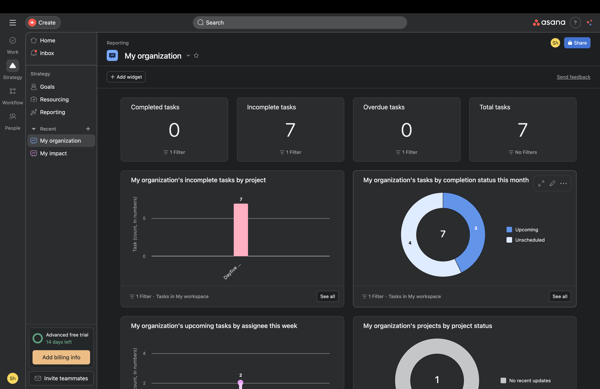600x389 pixels.
Task: Select My organization dashboard in sidebar
Action: (x=61, y=141)
